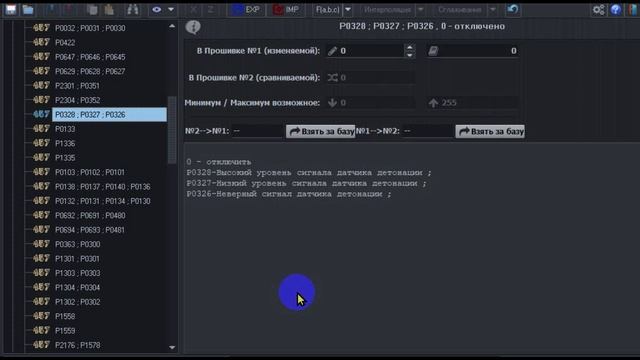The image size is (640, 360).
Task: Select tree item P1559
Action: click(x=65, y=331)
